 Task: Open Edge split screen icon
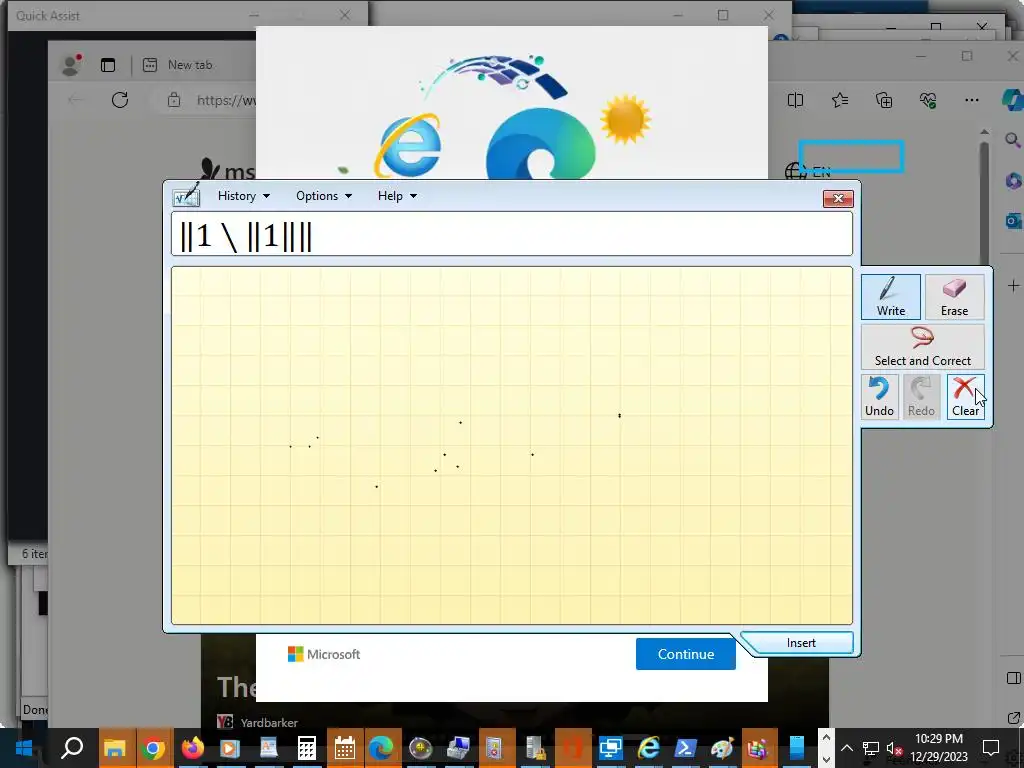click(x=795, y=100)
